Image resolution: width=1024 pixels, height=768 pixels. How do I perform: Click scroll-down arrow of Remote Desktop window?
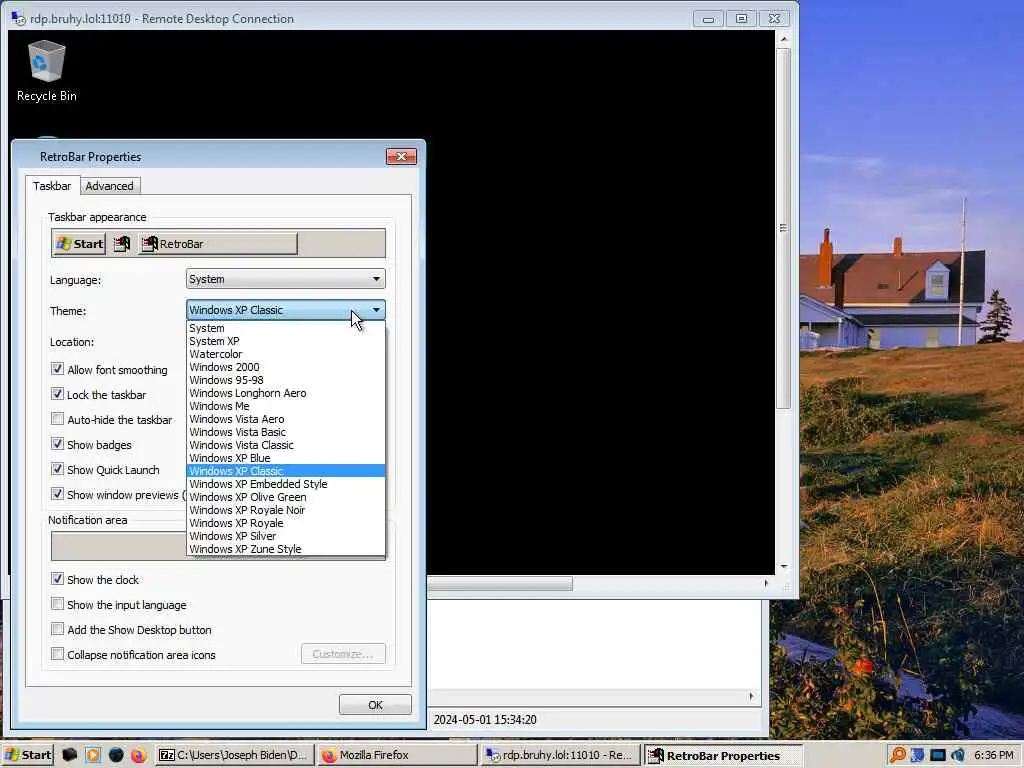coord(784,567)
